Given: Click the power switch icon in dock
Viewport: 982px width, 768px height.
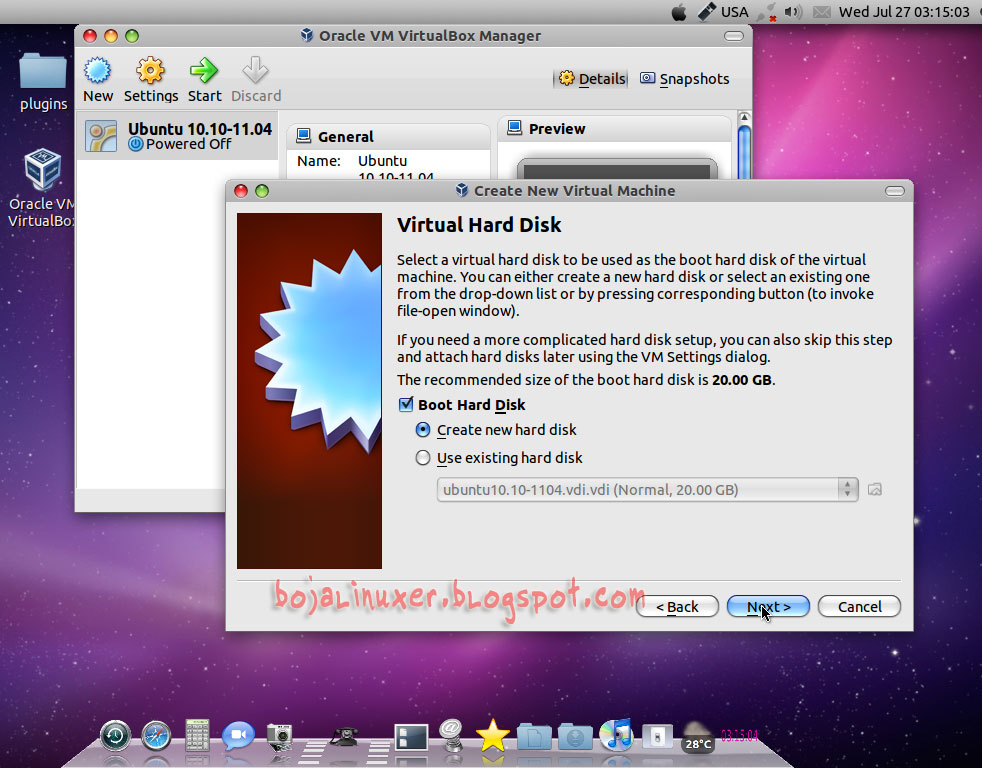Looking at the screenshot, I should click(657, 736).
